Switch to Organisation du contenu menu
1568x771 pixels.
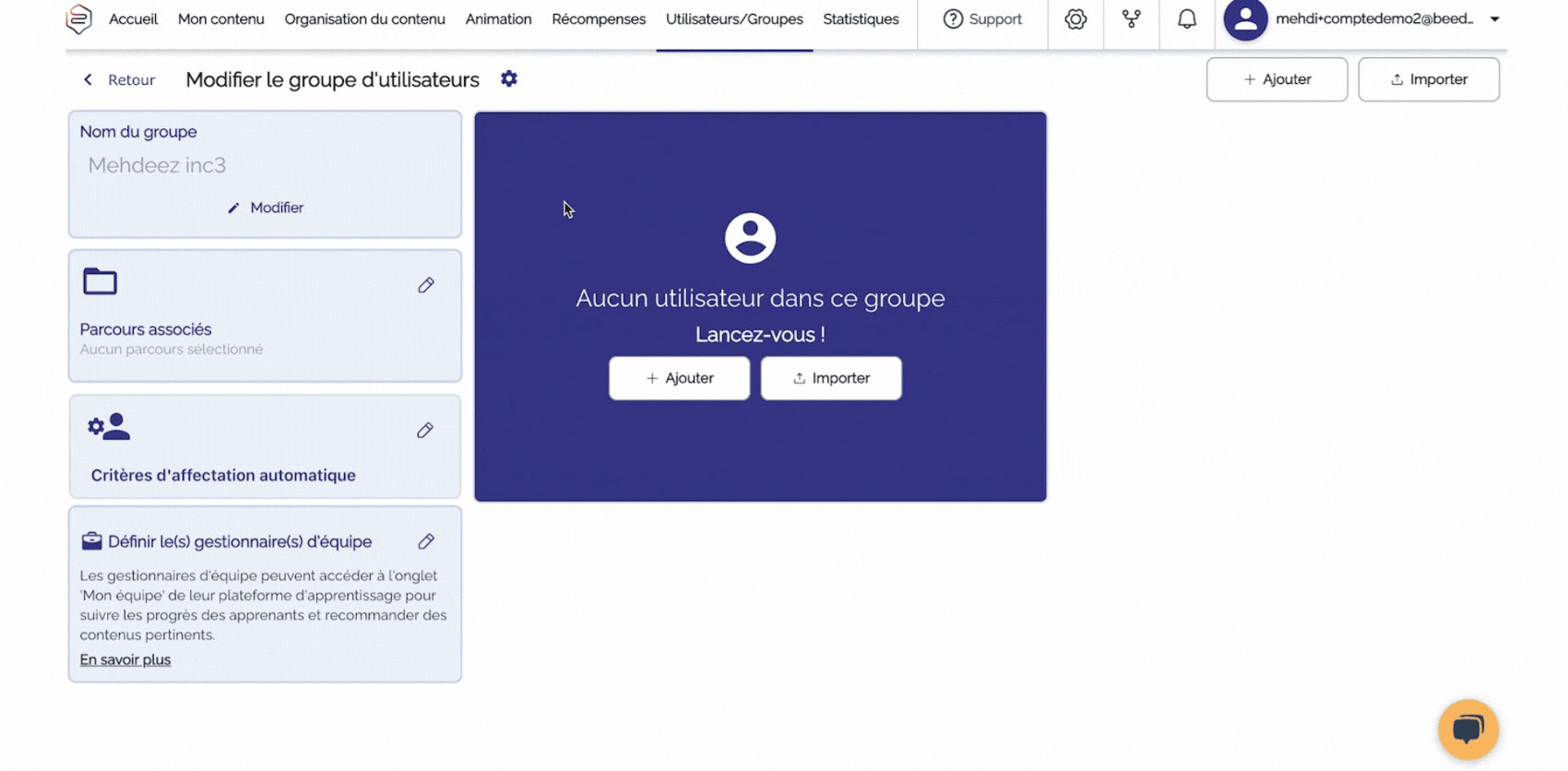pos(364,19)
